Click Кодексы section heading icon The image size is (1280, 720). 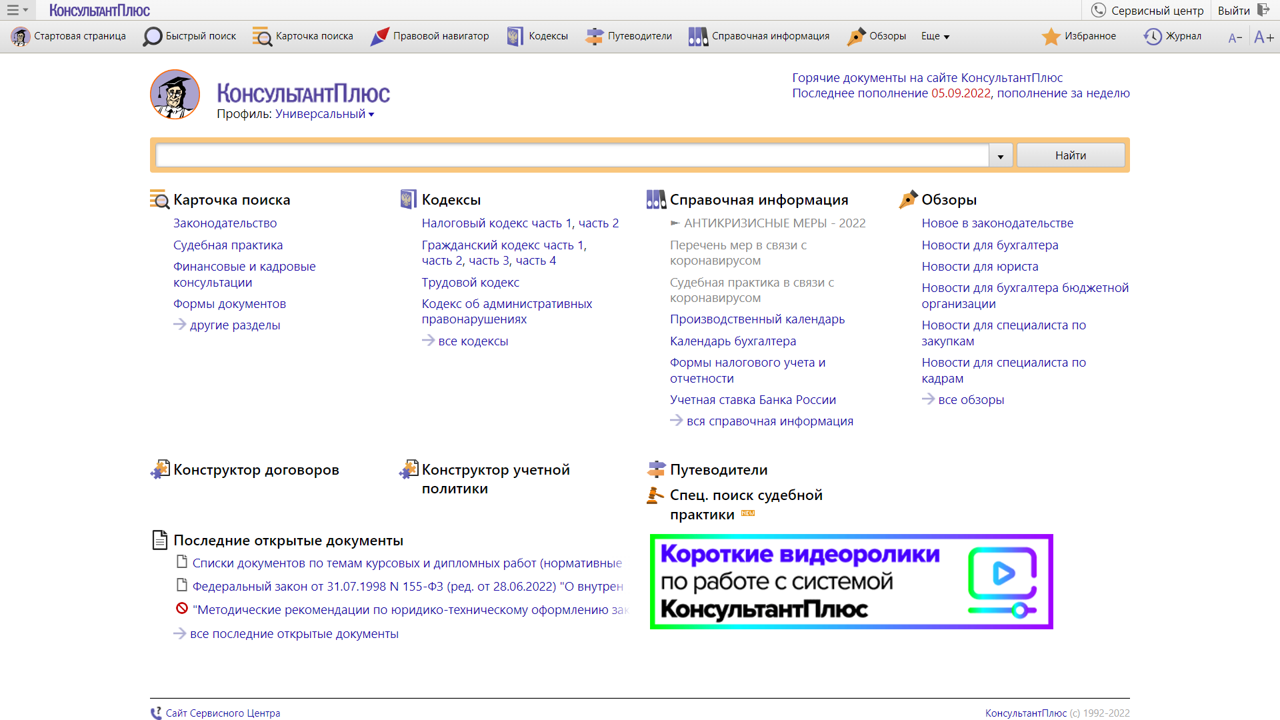click(408, 199)
